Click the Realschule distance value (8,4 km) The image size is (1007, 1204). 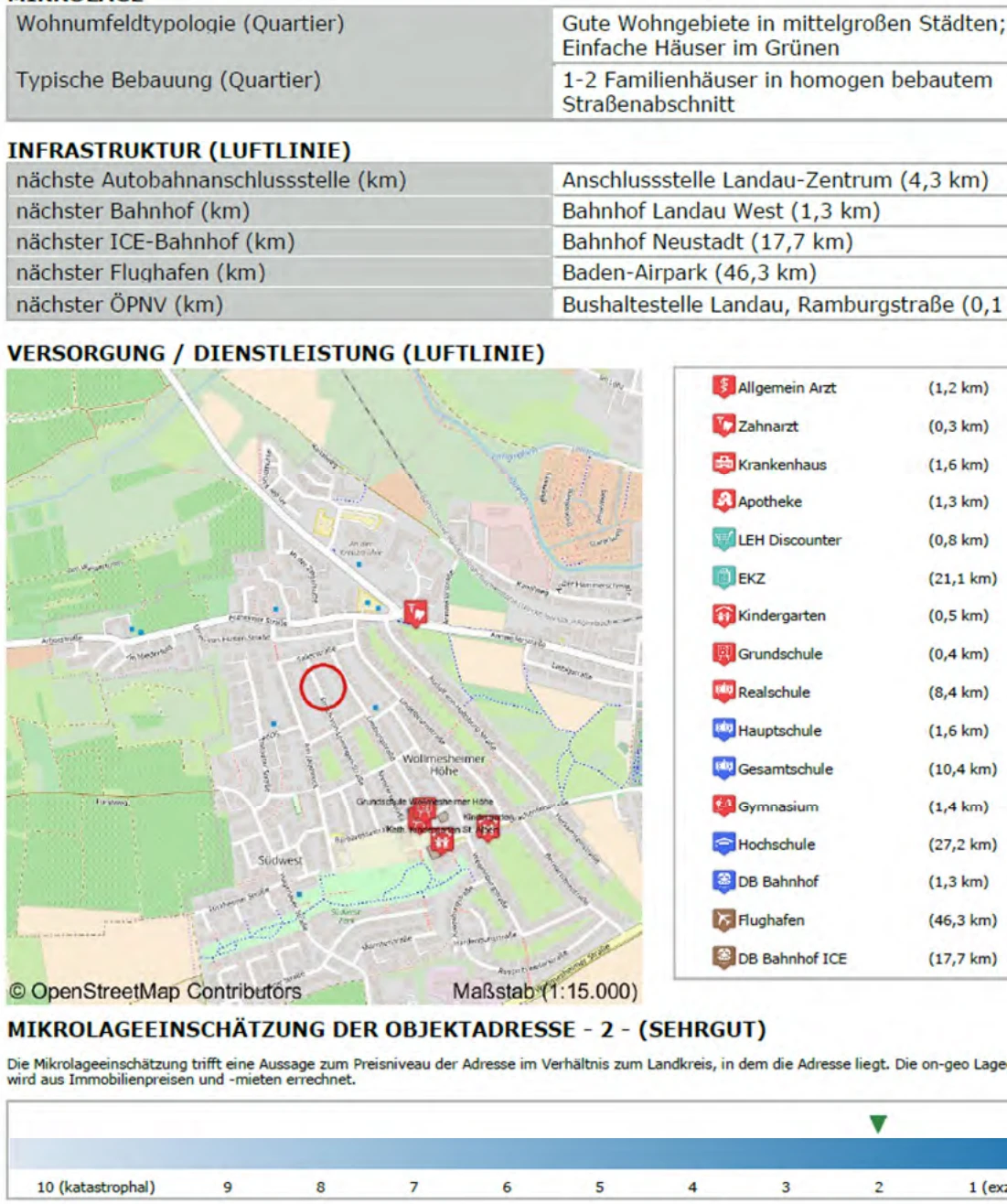coord(959,693)
